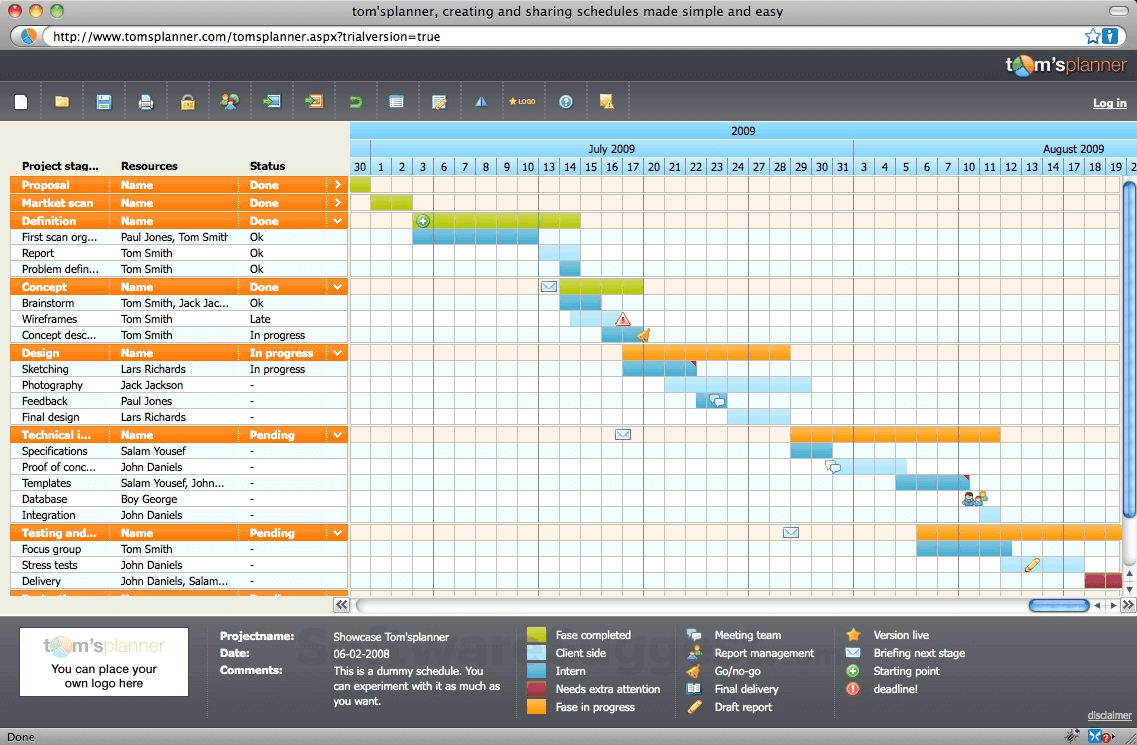The width and height of the screenshot is (1137, 745).
Task: Click the Log in link
Action: pos(1110,102)
